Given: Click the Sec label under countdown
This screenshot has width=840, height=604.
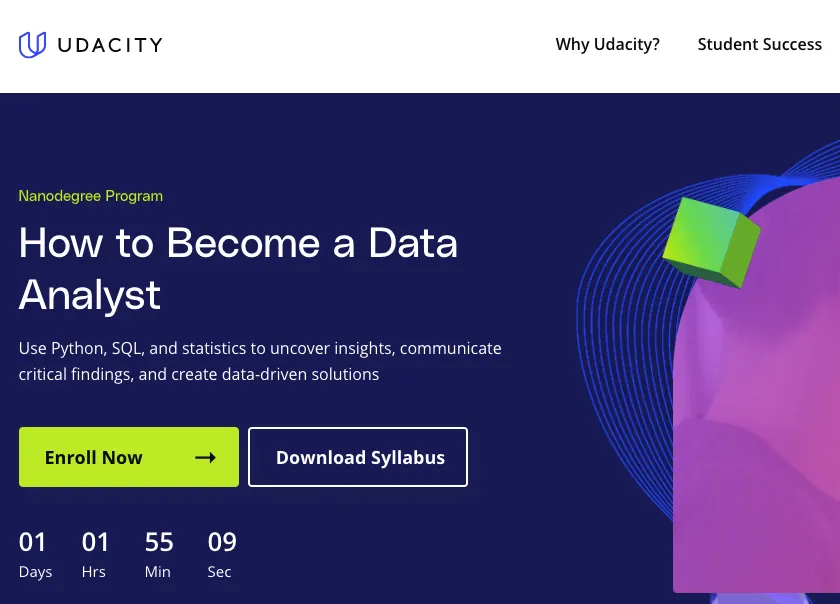Looking at the screenshot, I should click(219, 572).
